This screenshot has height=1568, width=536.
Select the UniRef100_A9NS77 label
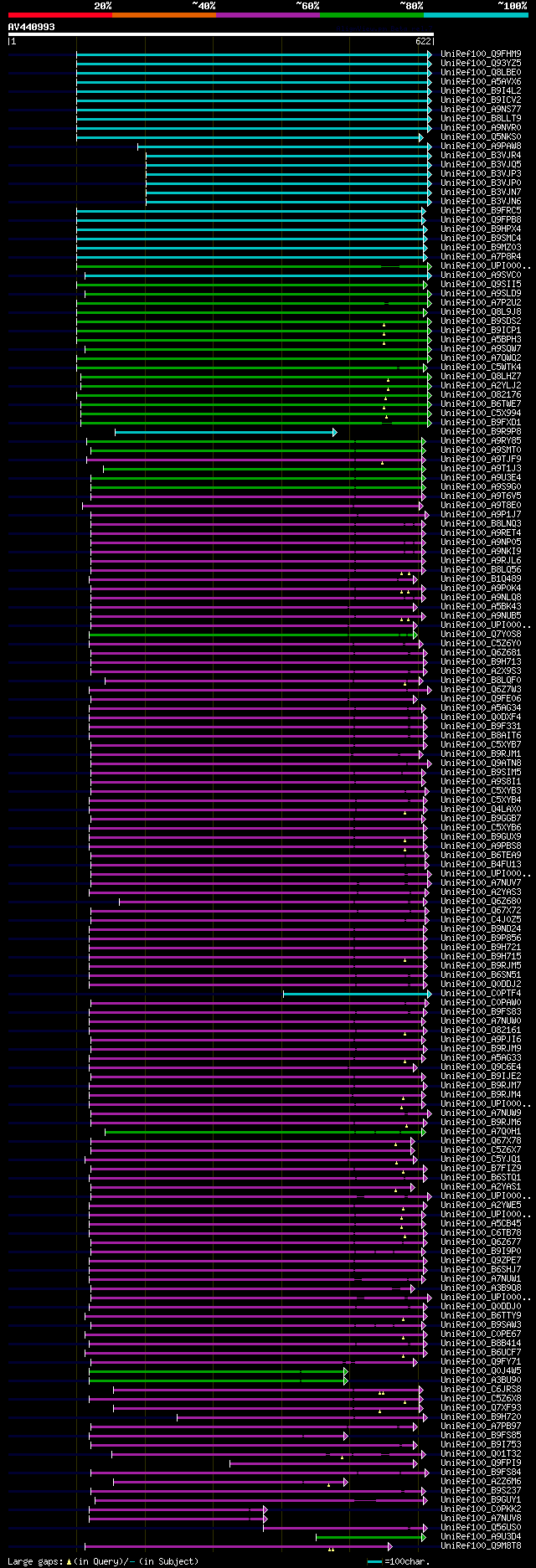point(481,110)
